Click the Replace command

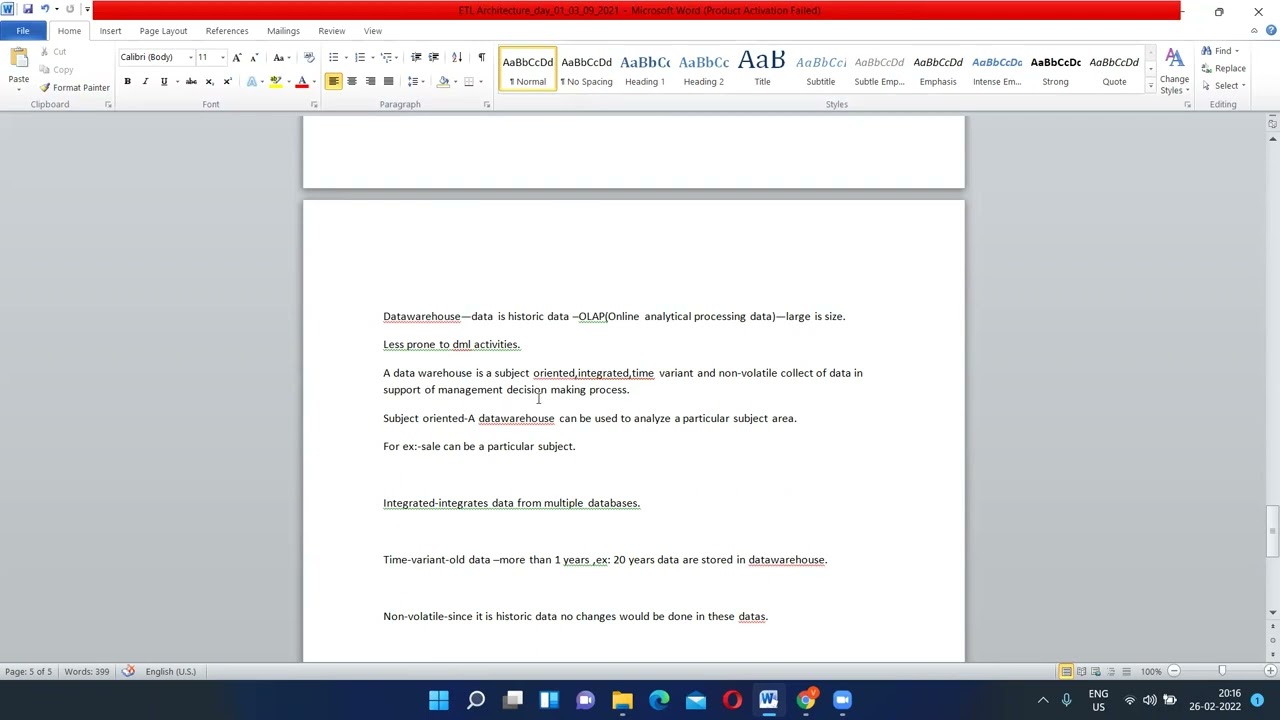[x=1223, y=68]
